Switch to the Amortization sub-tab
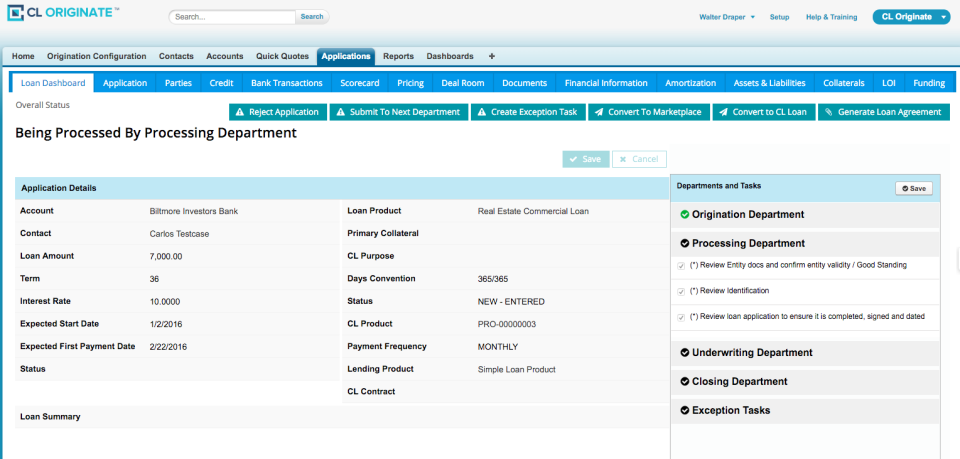Screen dimensions: 960x459 pos(691,83)
